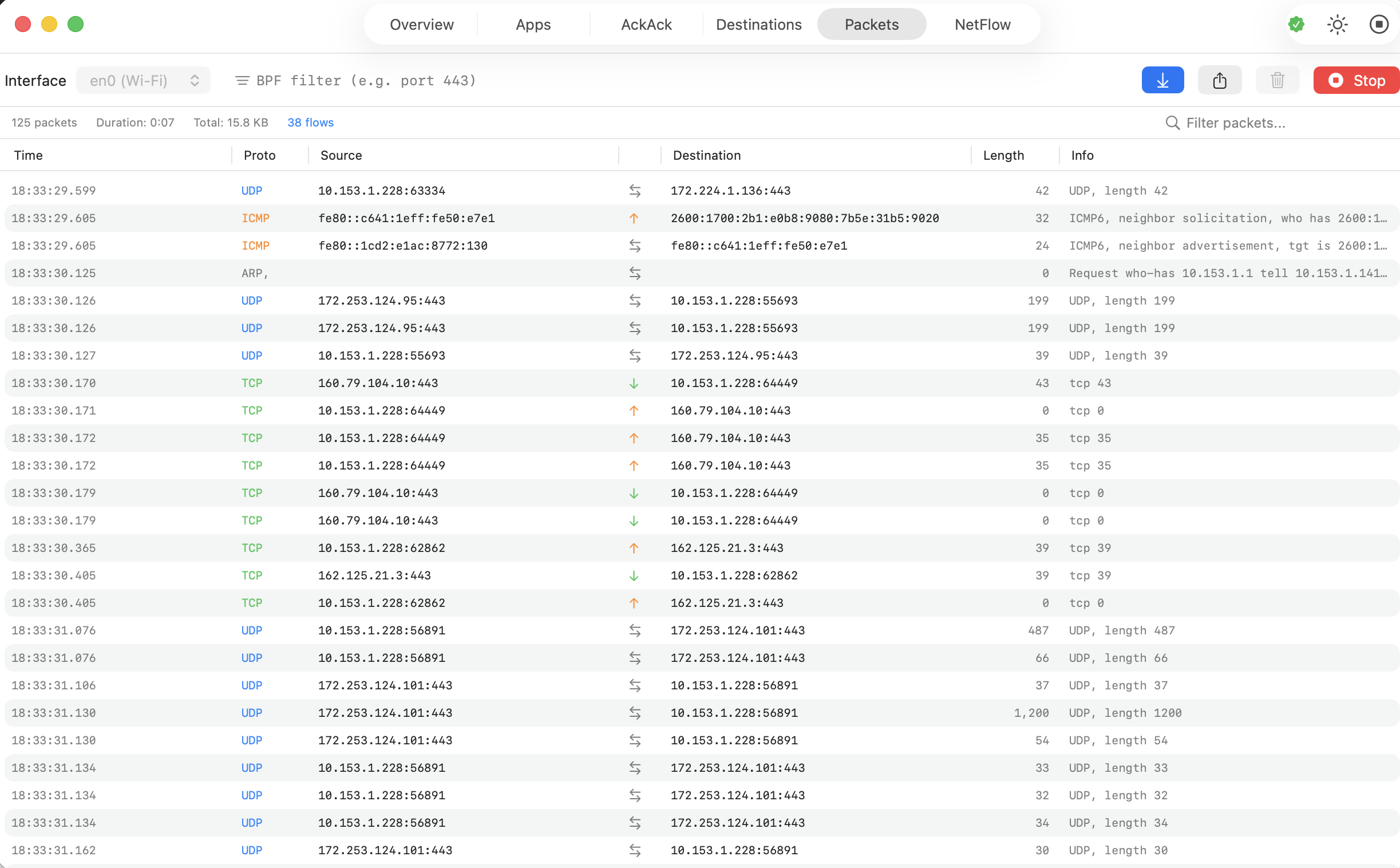Viewport: 1400px width, 868px height.
Task: Click the green down arrow on 18:33:30.170 row
Action: coord(634,384)
